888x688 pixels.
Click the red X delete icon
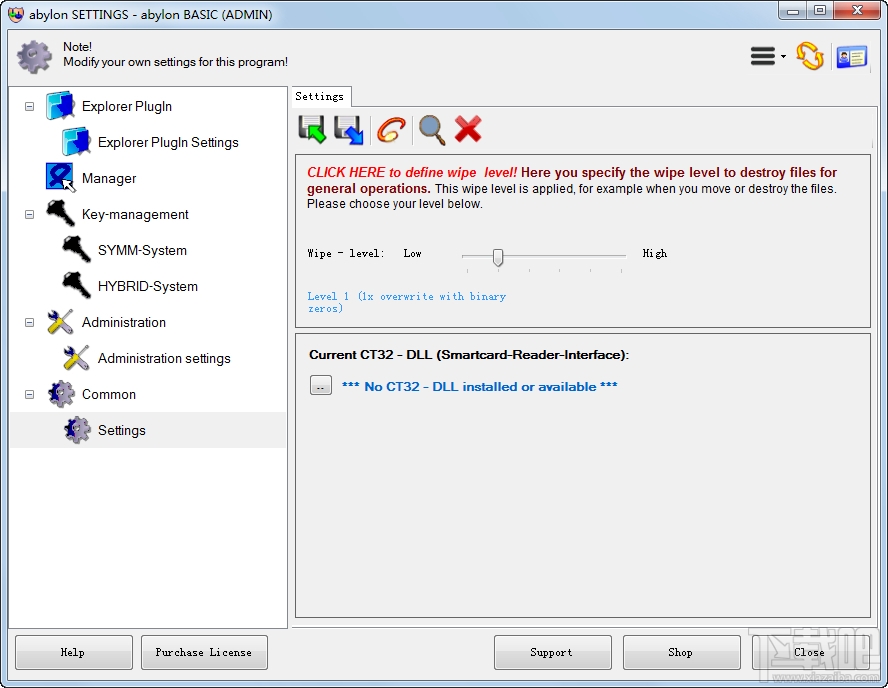(468, 129)
